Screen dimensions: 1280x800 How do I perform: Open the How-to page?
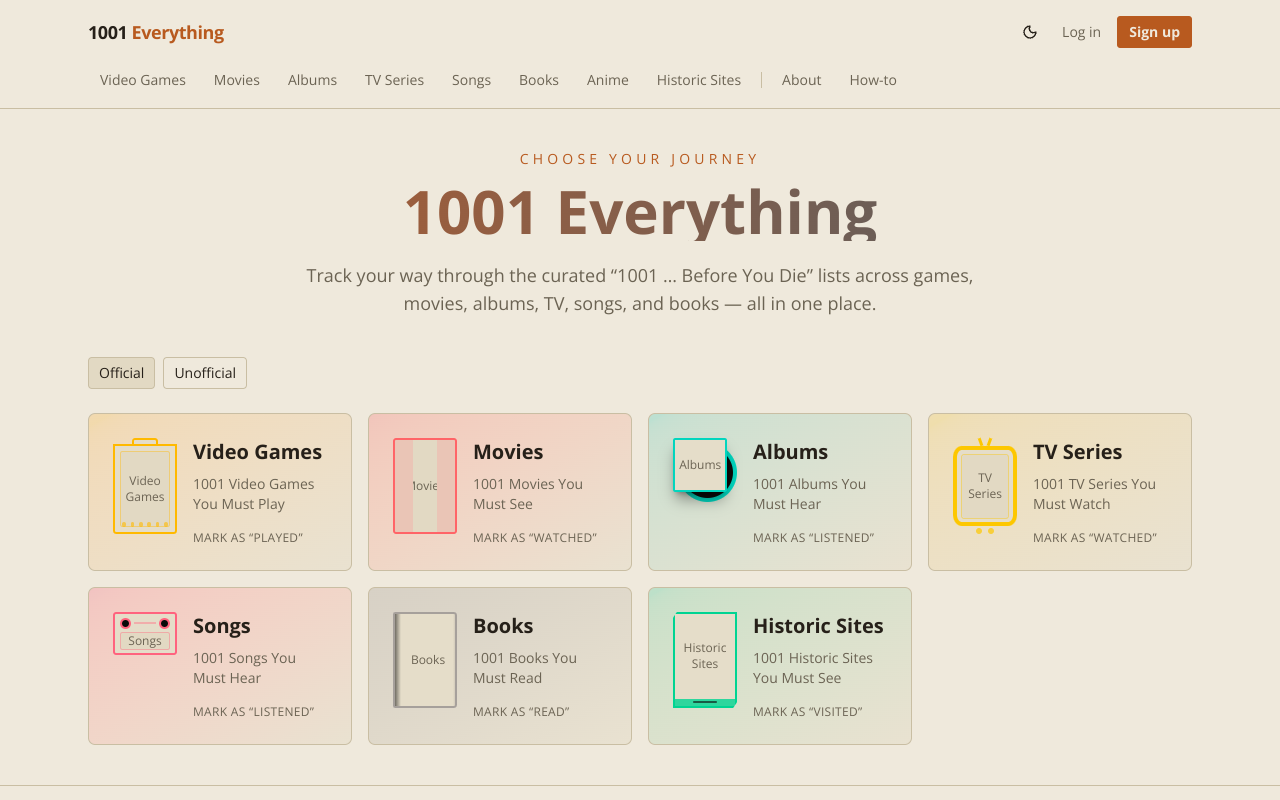(873, 80)
